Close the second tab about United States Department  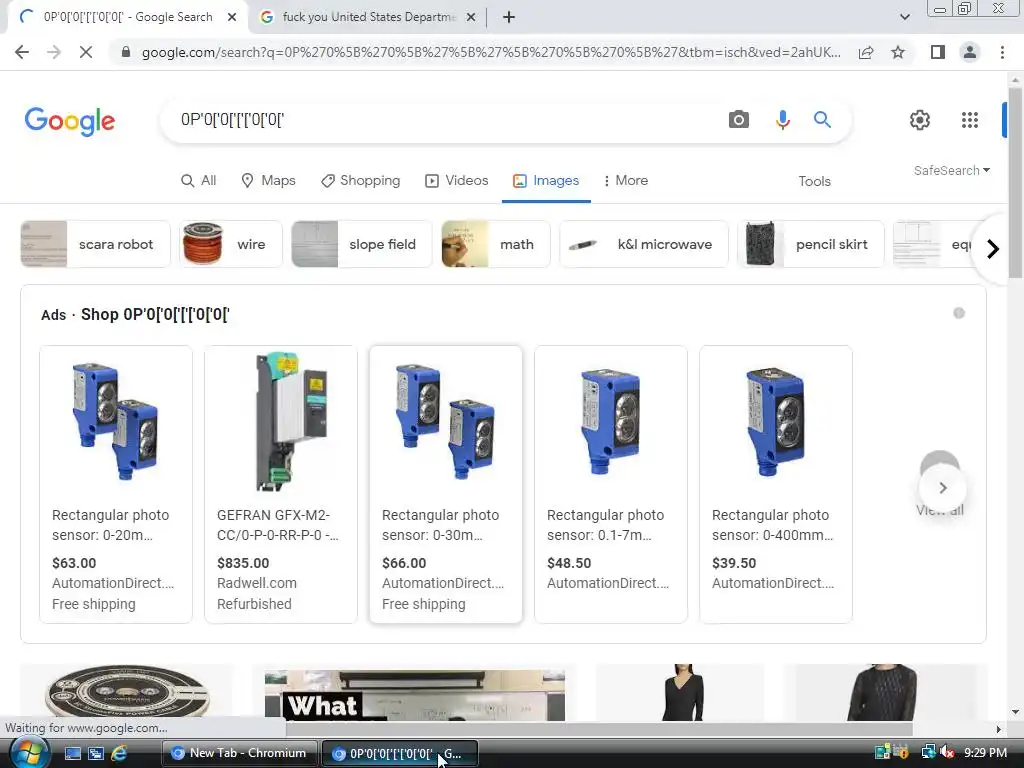tap(471, 17)
